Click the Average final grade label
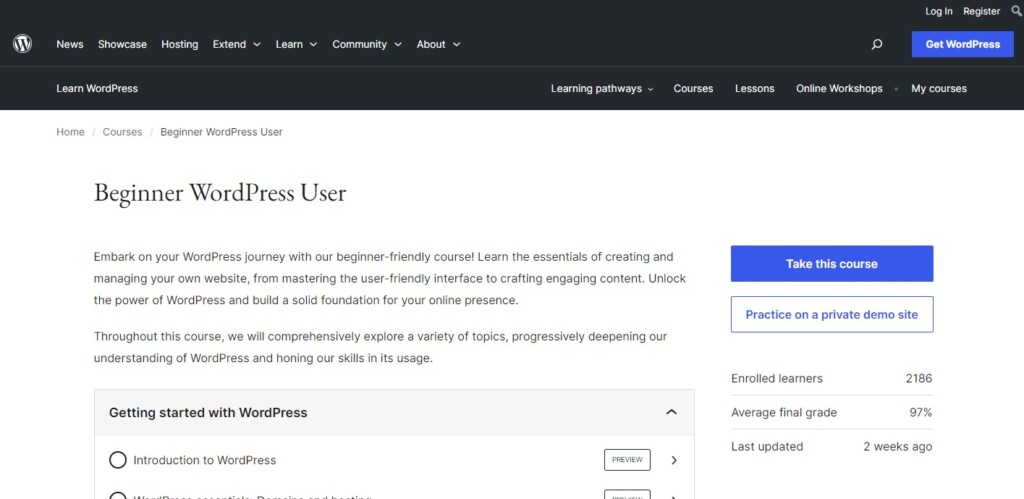The image size is (1024, 499). [784, 413]
